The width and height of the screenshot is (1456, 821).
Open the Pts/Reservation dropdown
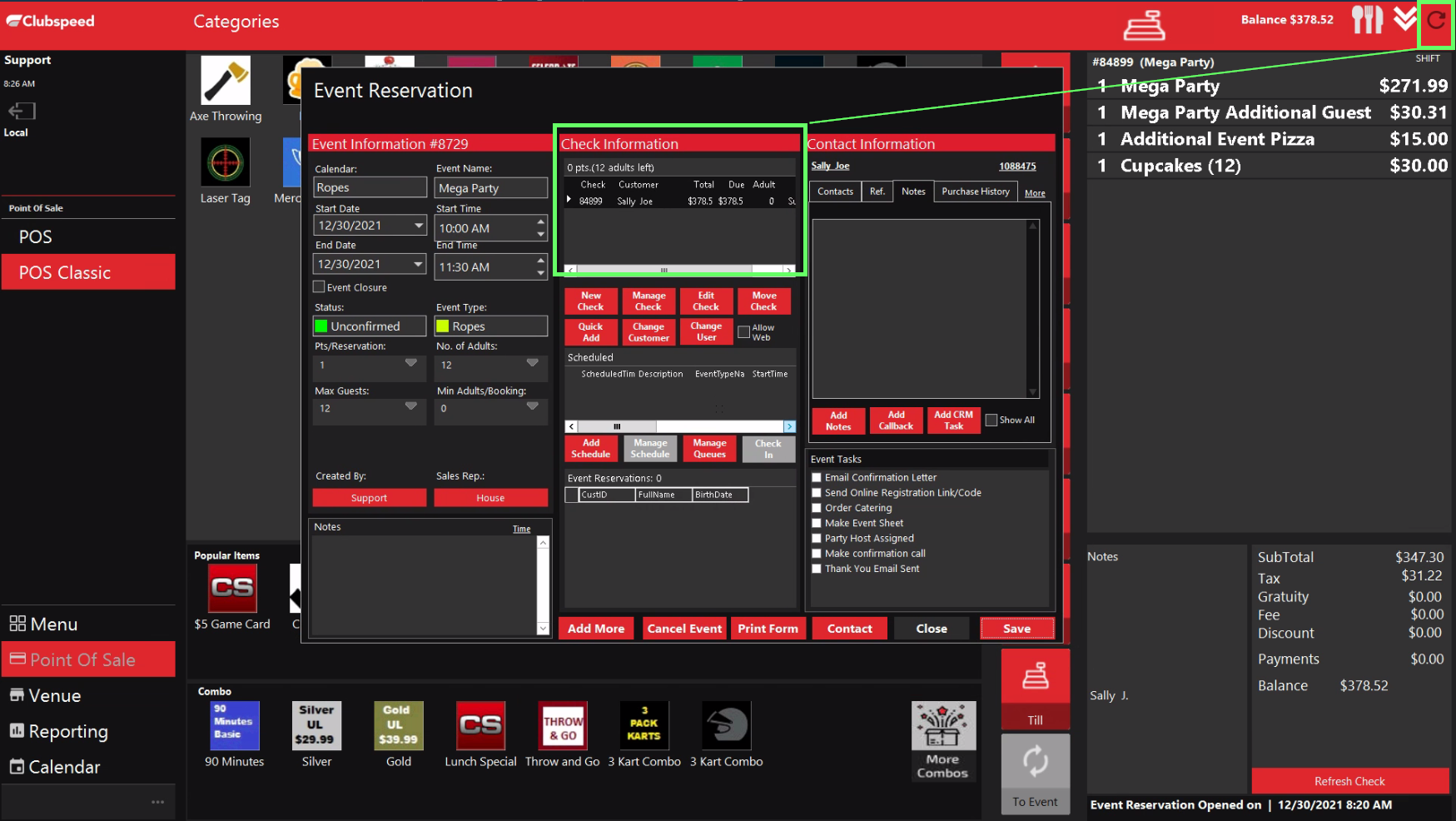tap(411, 363)
